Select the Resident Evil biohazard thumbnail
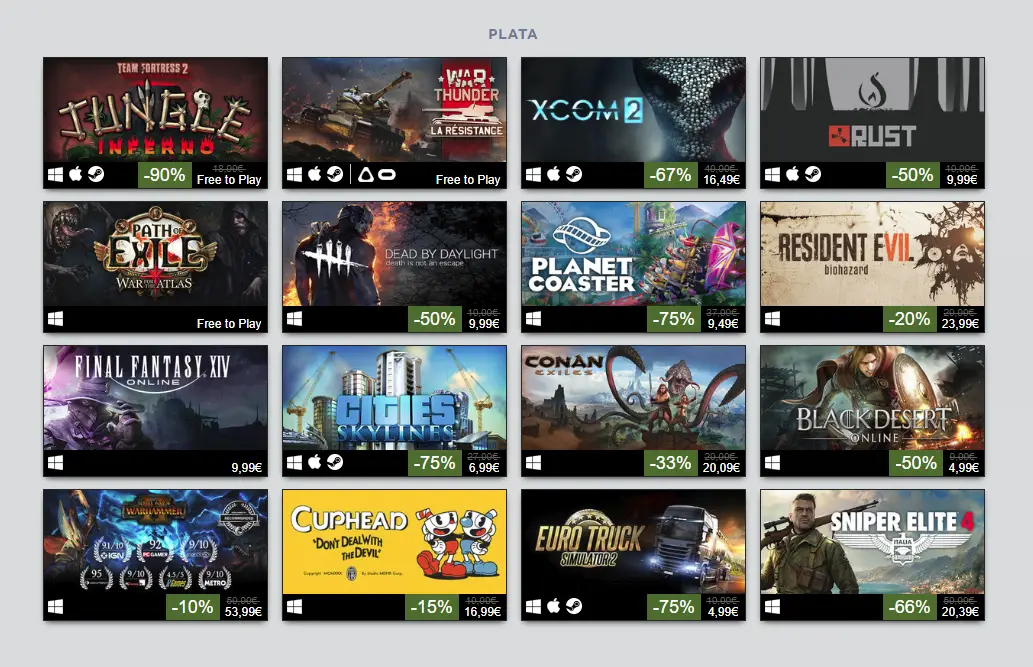This screenshot has width=1033, height=667. pos(872,254)
